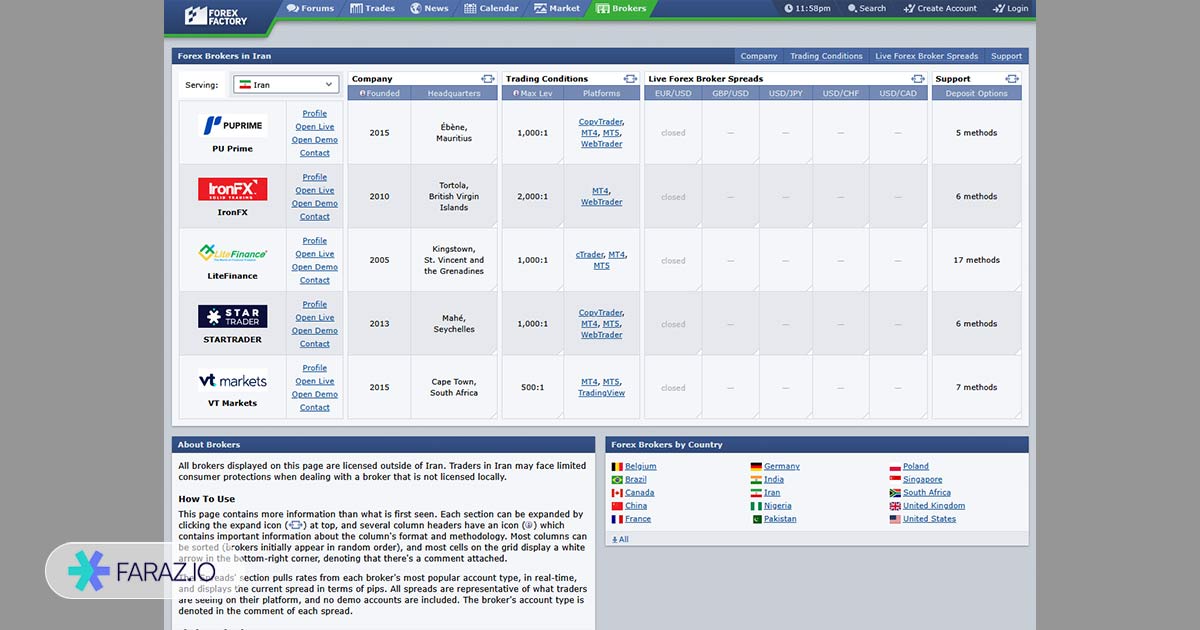
Task: Expand the Live Forex Broker Spreads icon
Action: tap(918, 79)
